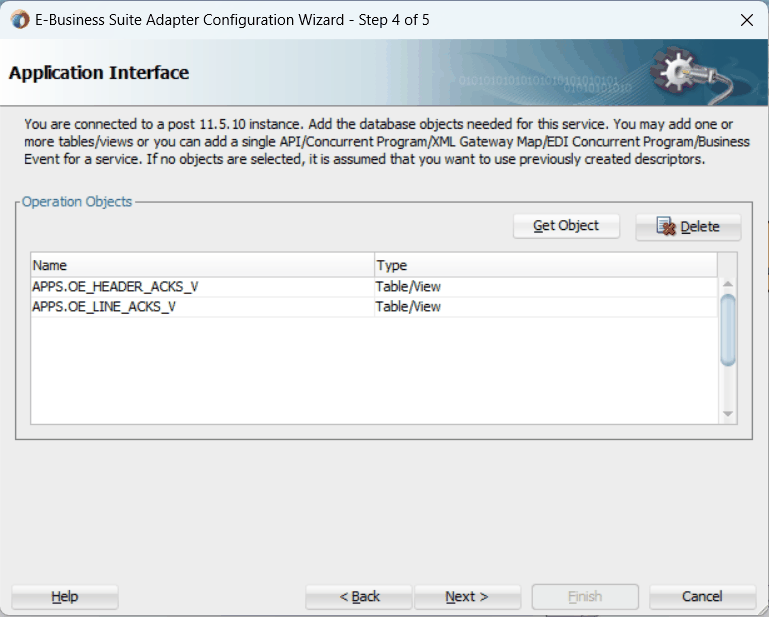
Task: Click the vertical scrollbar thumb in the objects table
Action: [728, 330]
